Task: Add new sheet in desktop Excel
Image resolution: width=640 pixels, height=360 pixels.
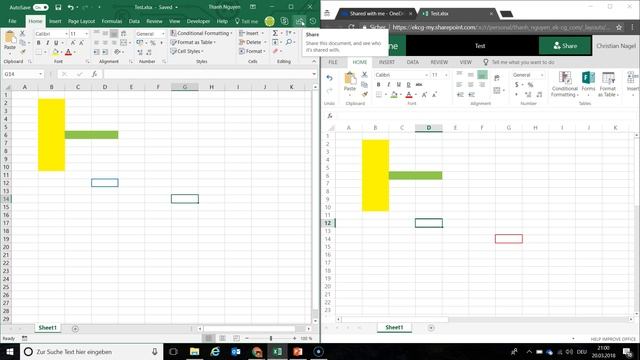Action: click(75, 329)
